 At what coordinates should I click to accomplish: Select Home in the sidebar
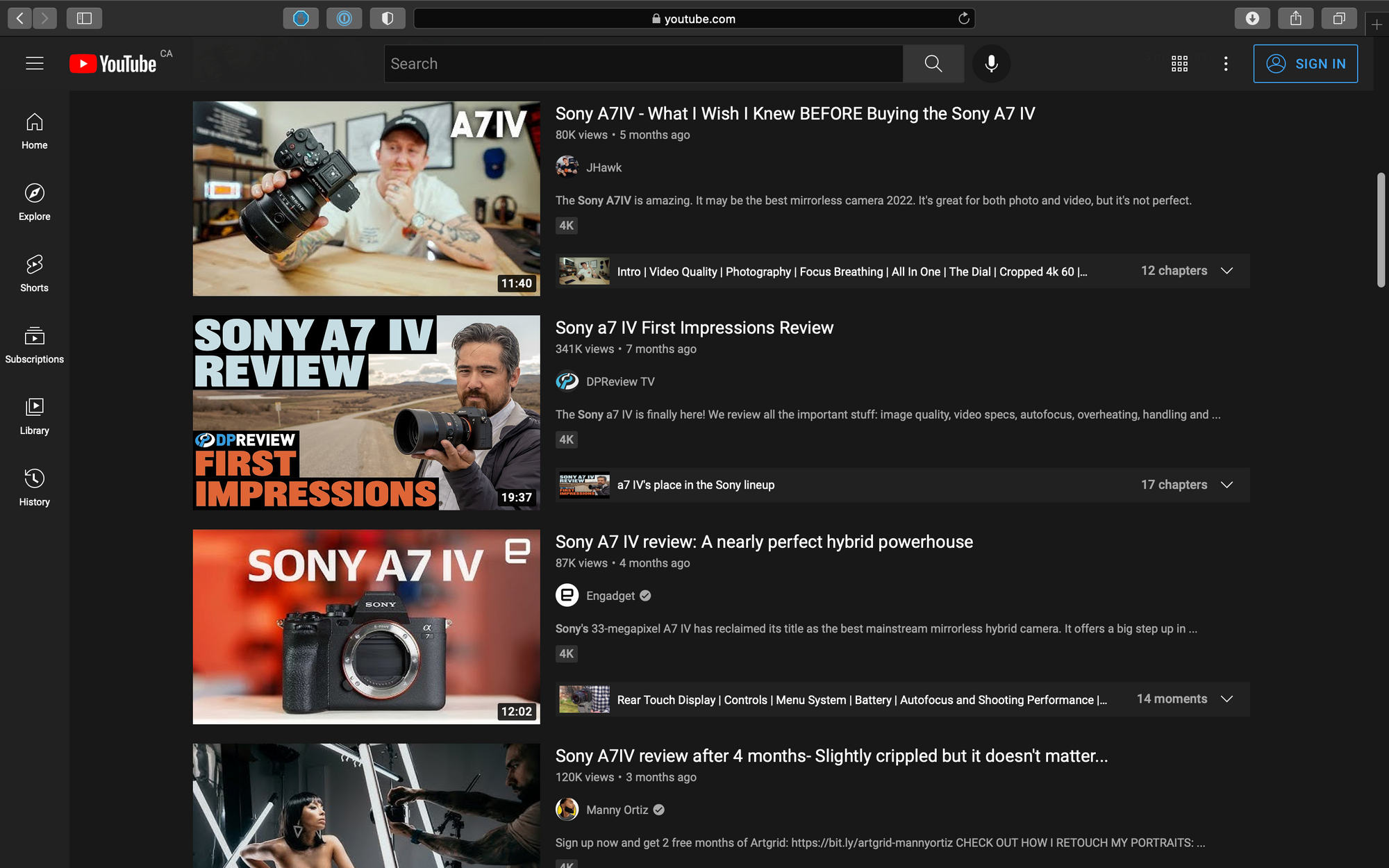[35, 131]
